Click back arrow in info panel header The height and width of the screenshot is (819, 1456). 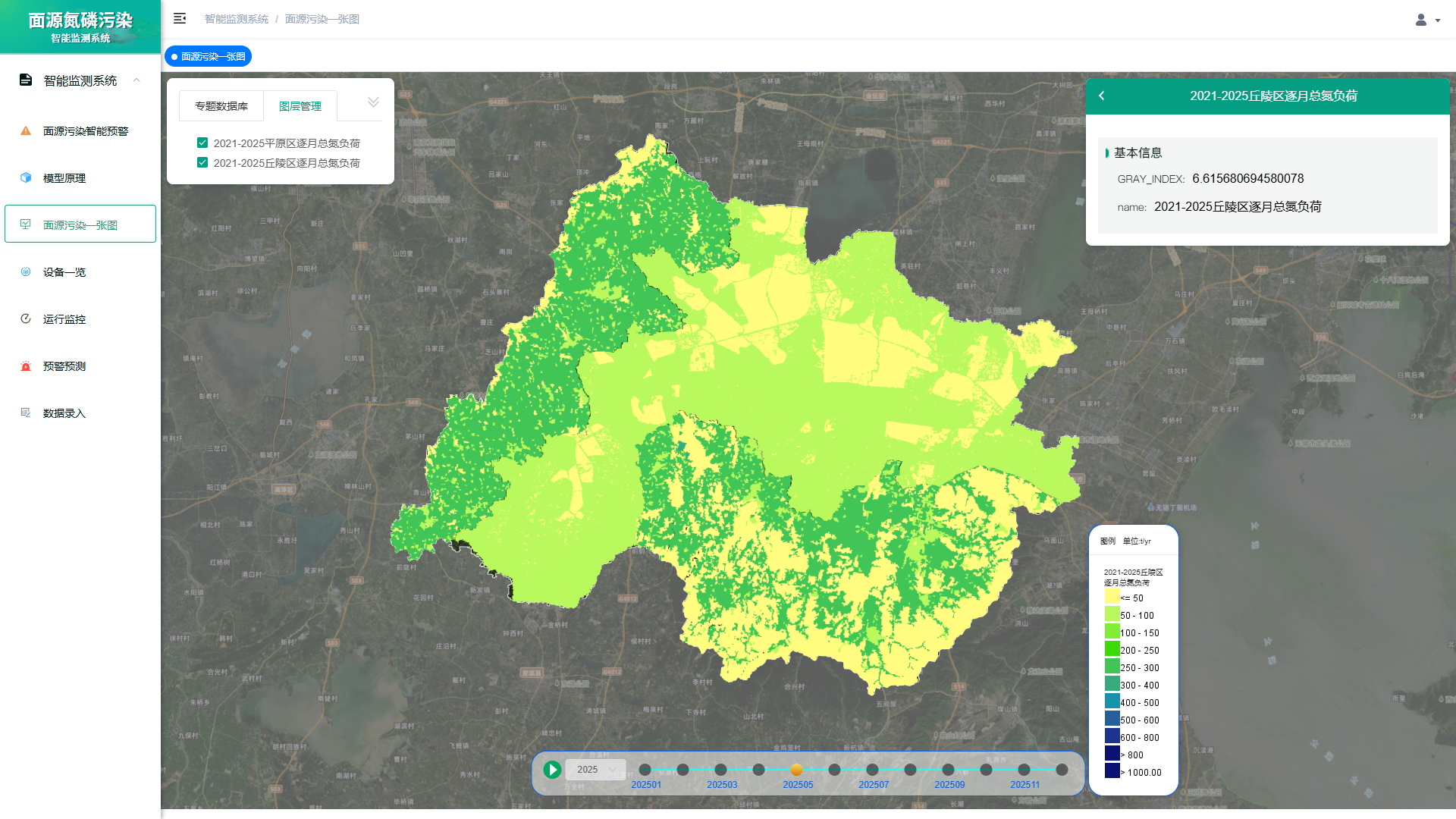click(1102, 96)
